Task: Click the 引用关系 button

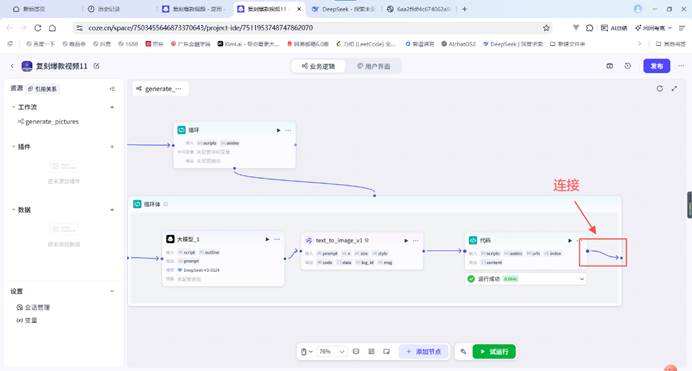Action: (x=42, y=89)
